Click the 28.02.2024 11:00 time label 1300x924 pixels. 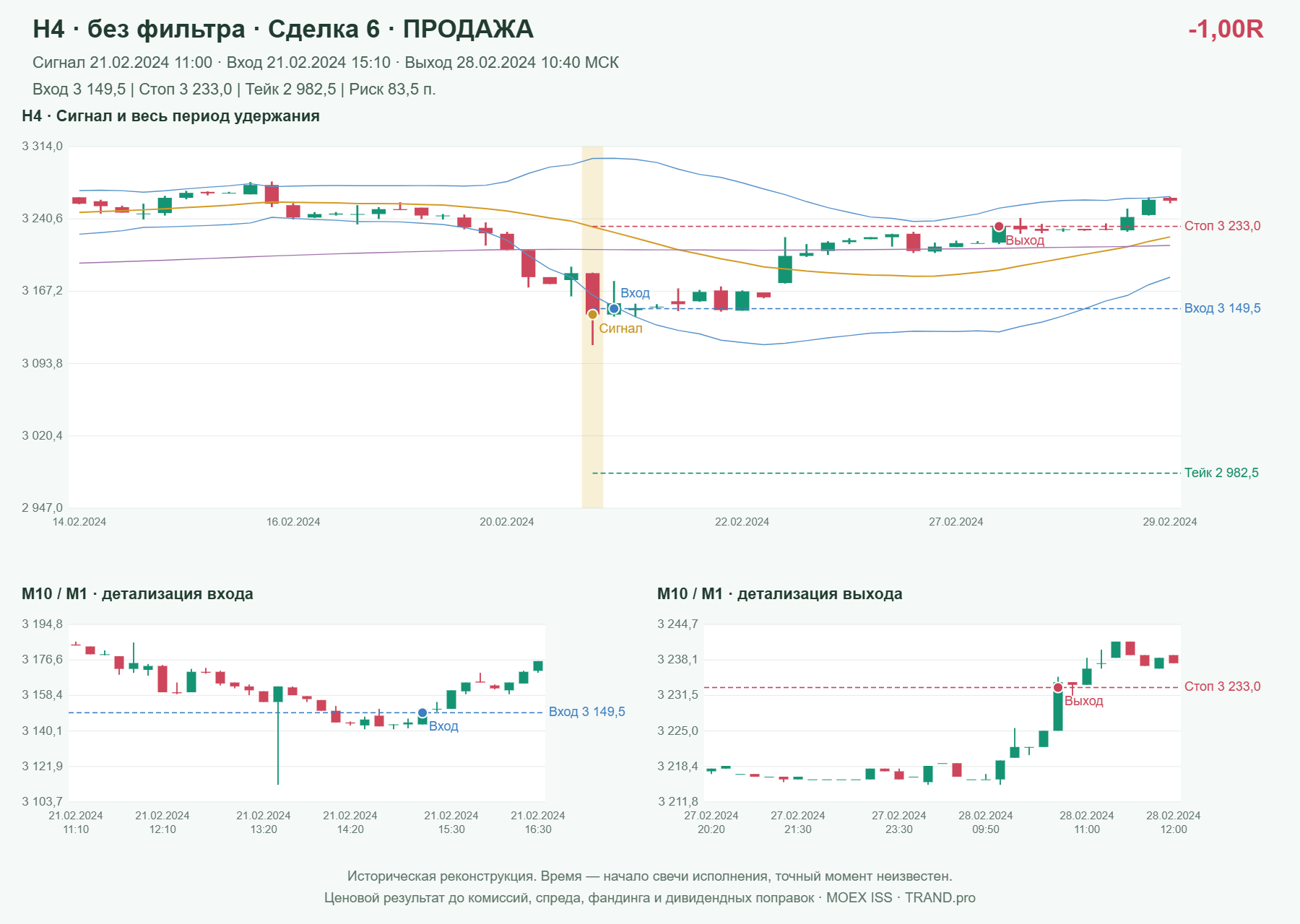point(1087,822)
